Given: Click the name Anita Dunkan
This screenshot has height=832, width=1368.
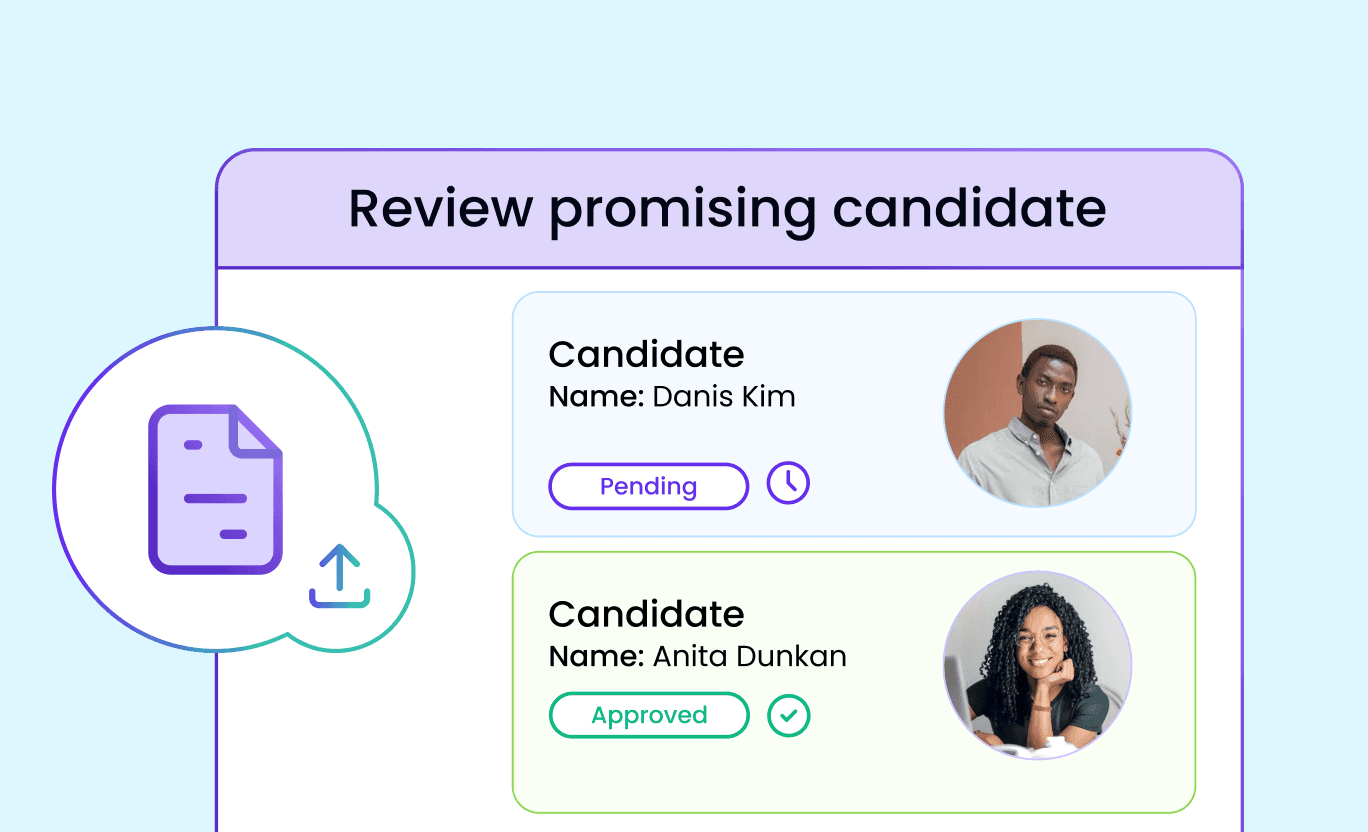Looking at the screenshot, I should pos(750,657).
